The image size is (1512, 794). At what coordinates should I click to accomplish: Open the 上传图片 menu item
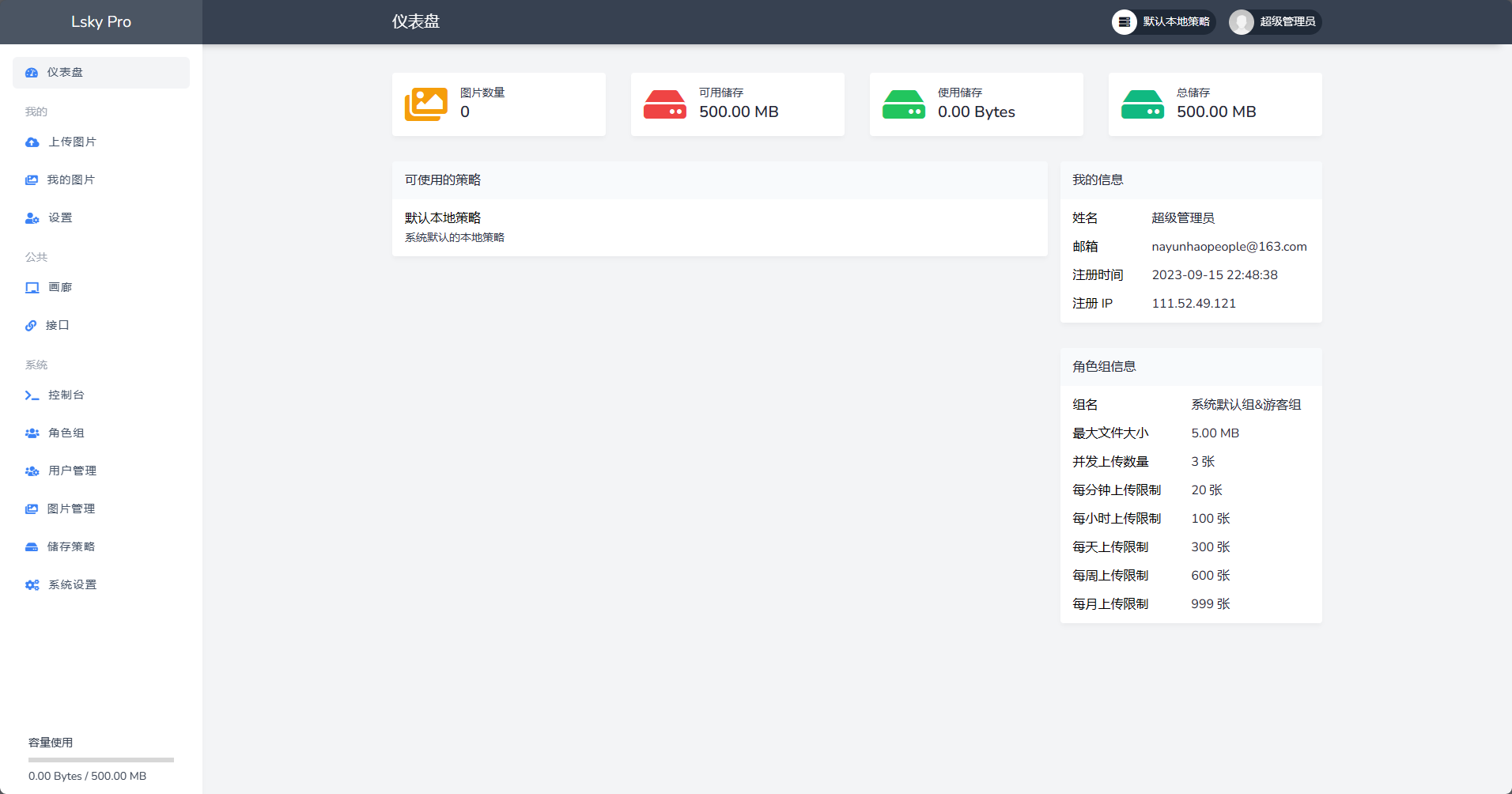101,142
